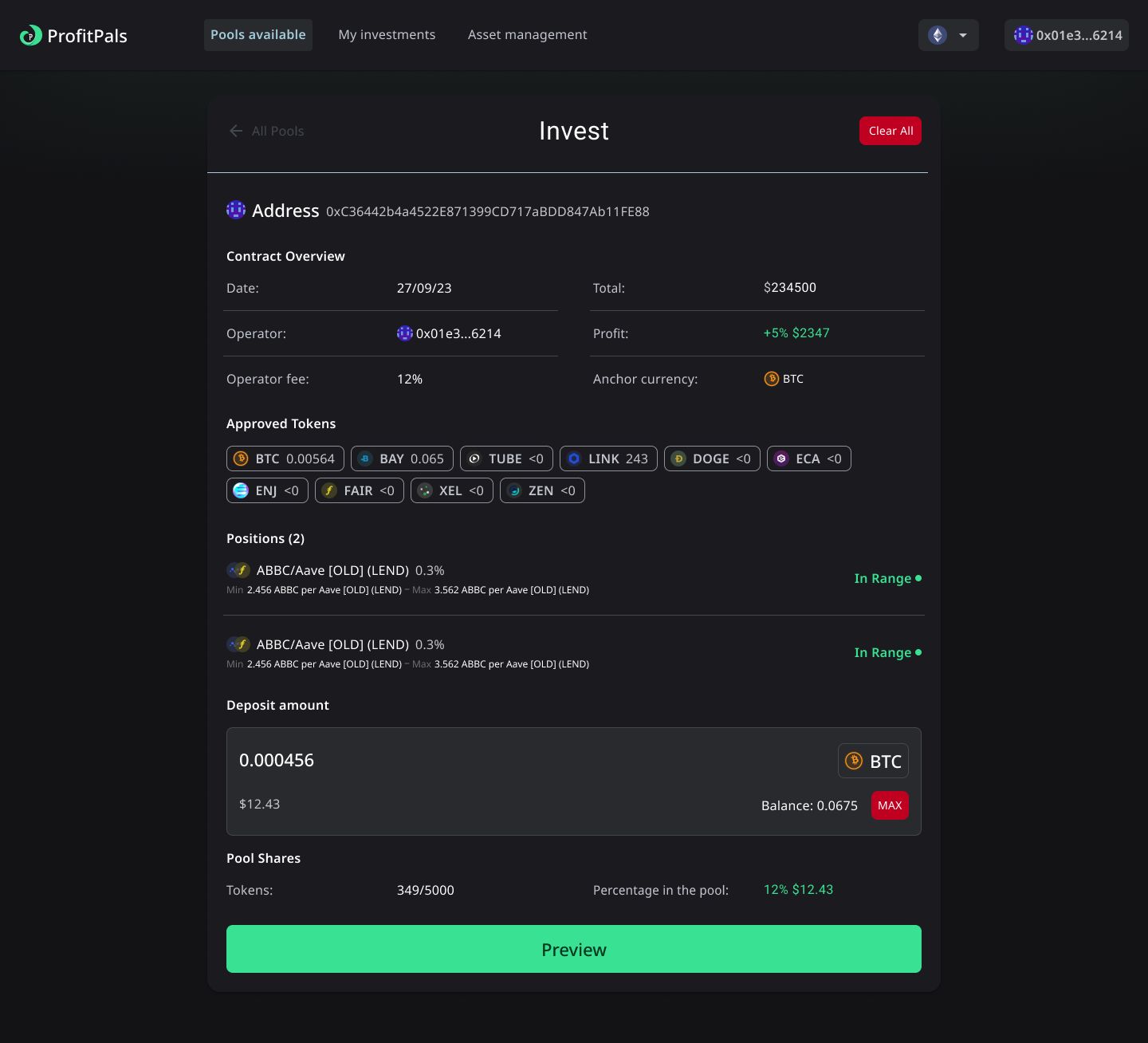This screenshot has width=1148, height=1043.
Task: Select the contract address 0xC36442b4a...FE88
Action: [488, 211]
